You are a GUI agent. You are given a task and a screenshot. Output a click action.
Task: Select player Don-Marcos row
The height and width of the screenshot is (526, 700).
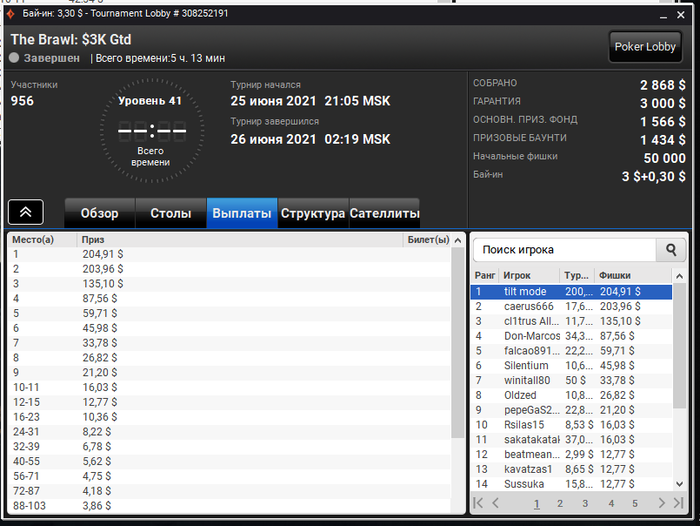click(571, 336)
